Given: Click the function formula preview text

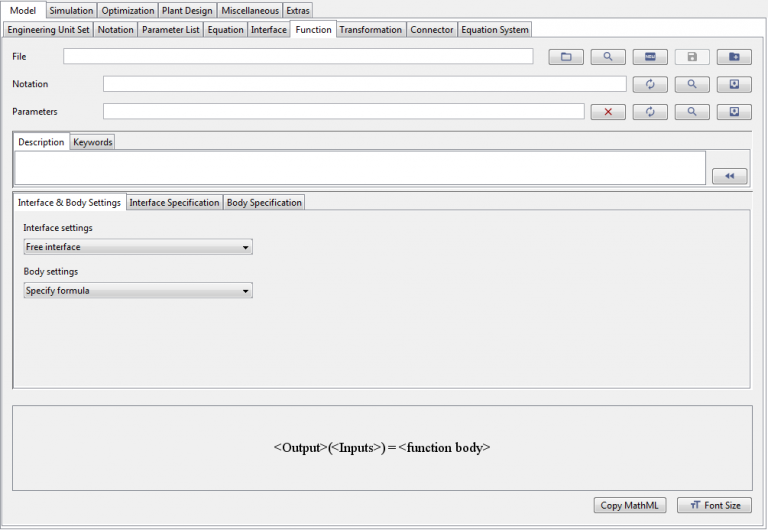Looking at the screenshot, I should [x=382, y=447].
